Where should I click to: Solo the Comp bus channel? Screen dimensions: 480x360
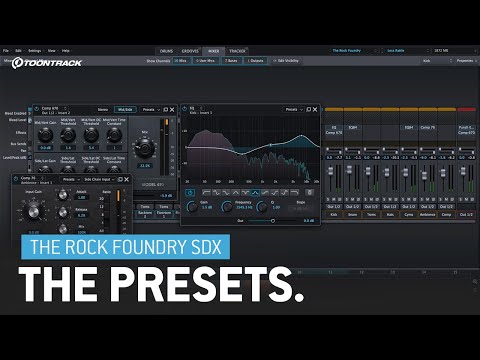(x=441, y=199)
